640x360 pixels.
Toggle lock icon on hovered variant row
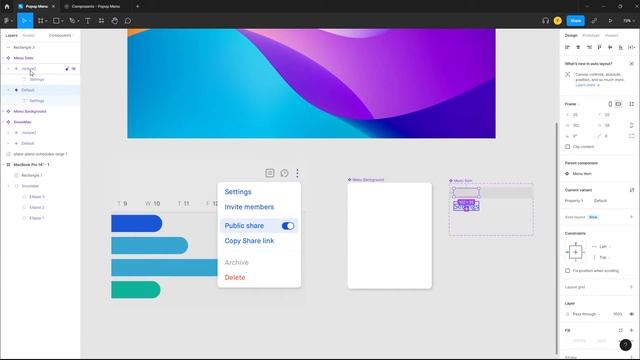tap(67, 69)
